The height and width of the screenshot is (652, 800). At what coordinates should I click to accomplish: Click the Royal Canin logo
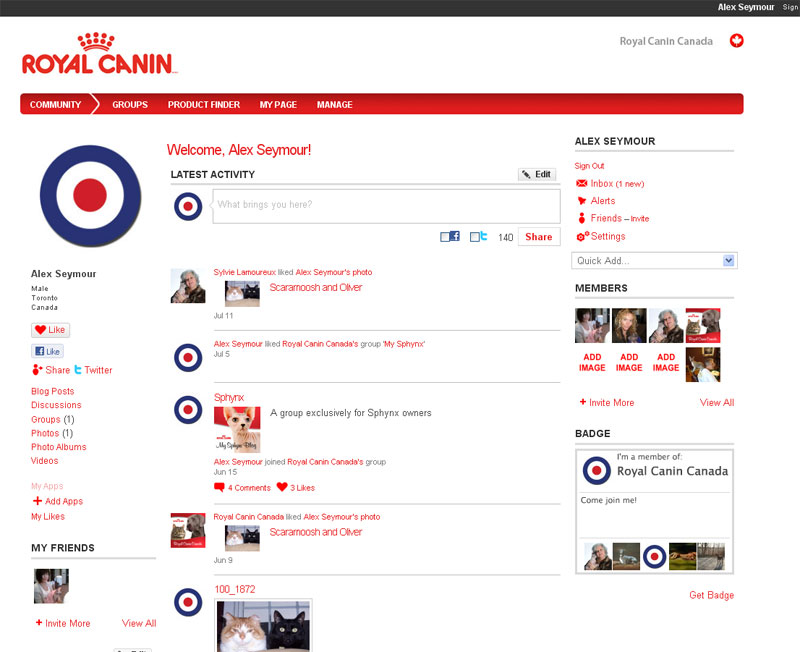point(98,55)
